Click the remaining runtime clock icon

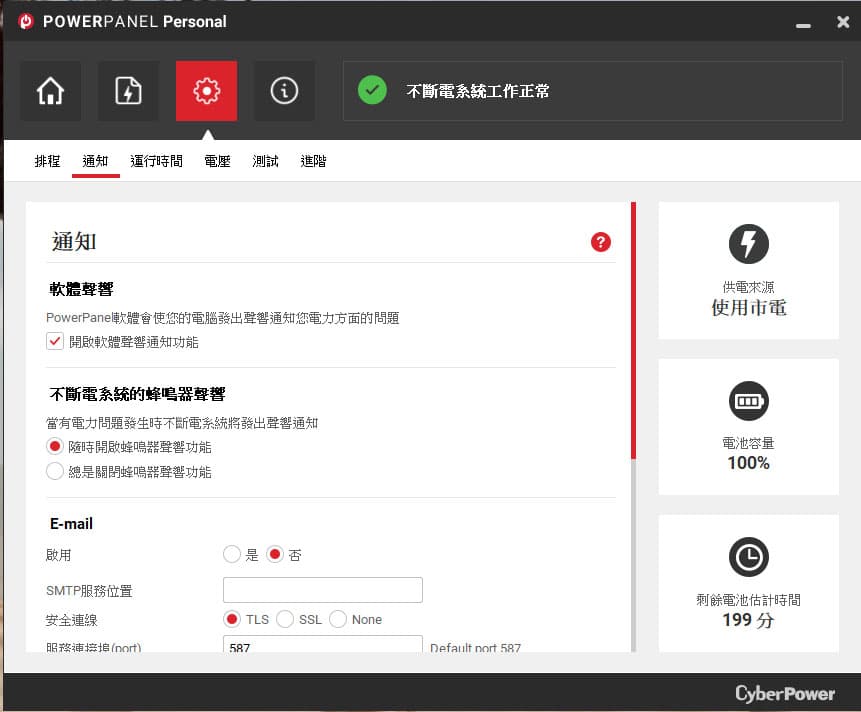748,557
